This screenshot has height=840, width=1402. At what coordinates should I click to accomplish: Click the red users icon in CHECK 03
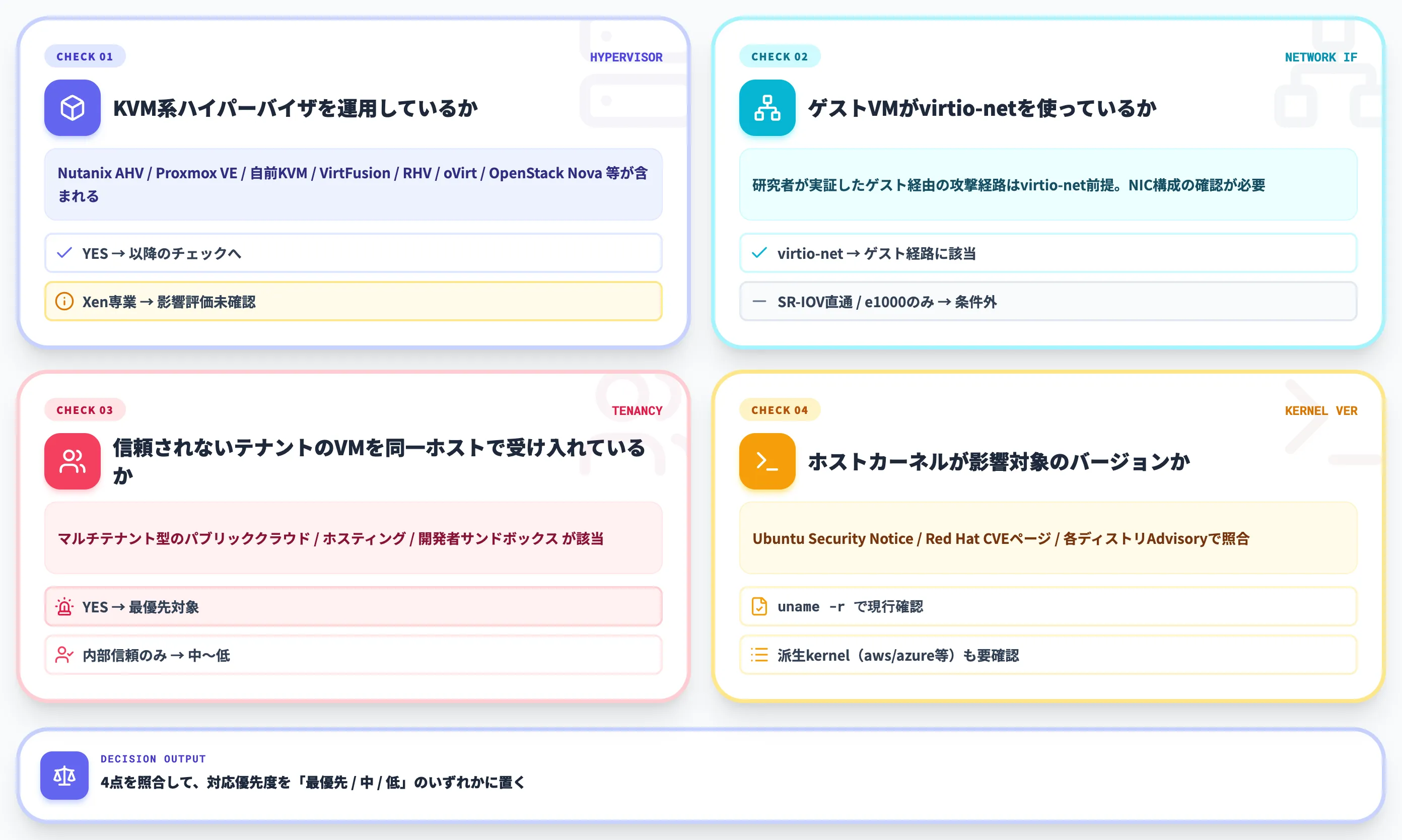coord(73,461)
